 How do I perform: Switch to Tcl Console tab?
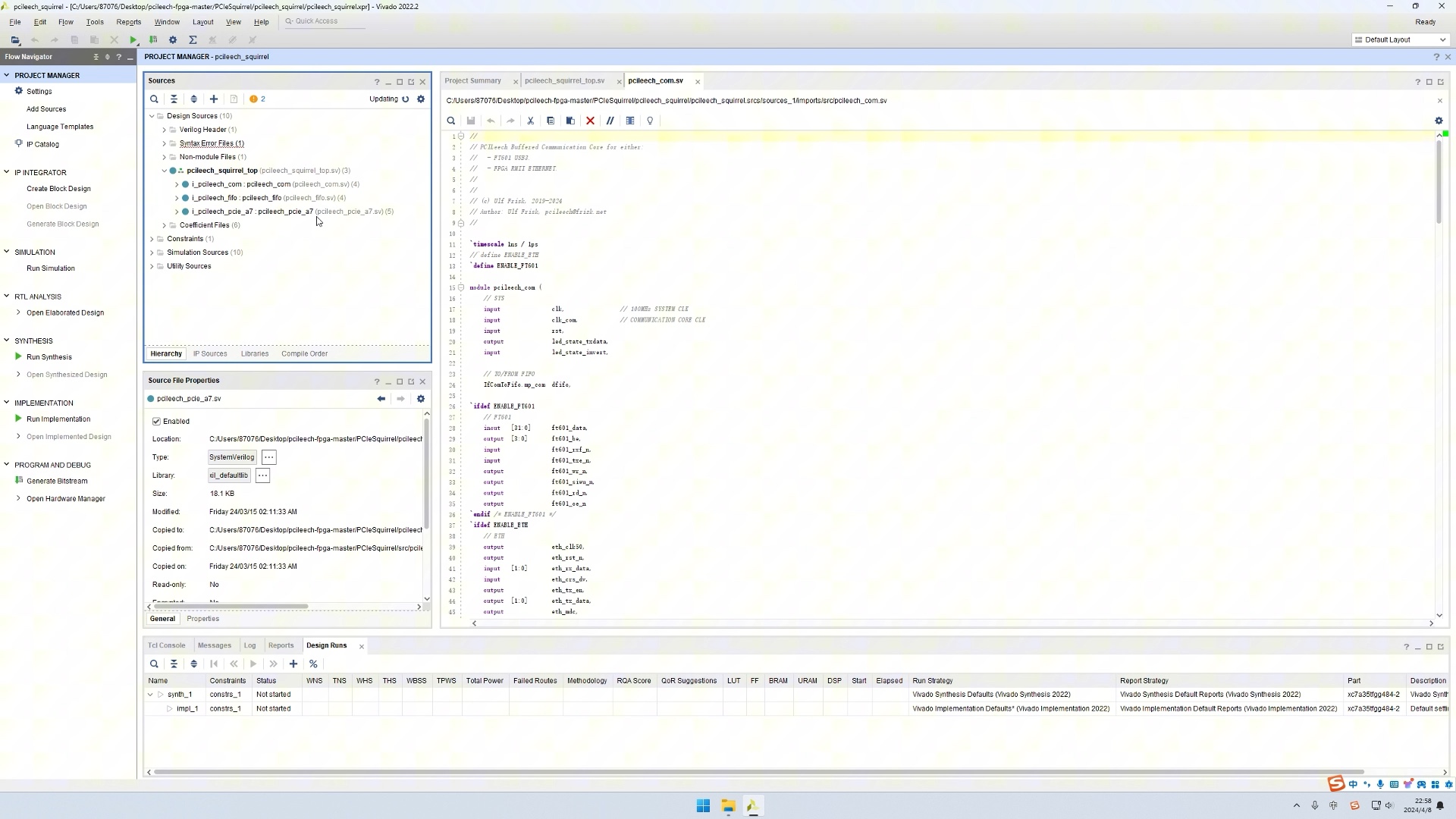pos(167,646)
